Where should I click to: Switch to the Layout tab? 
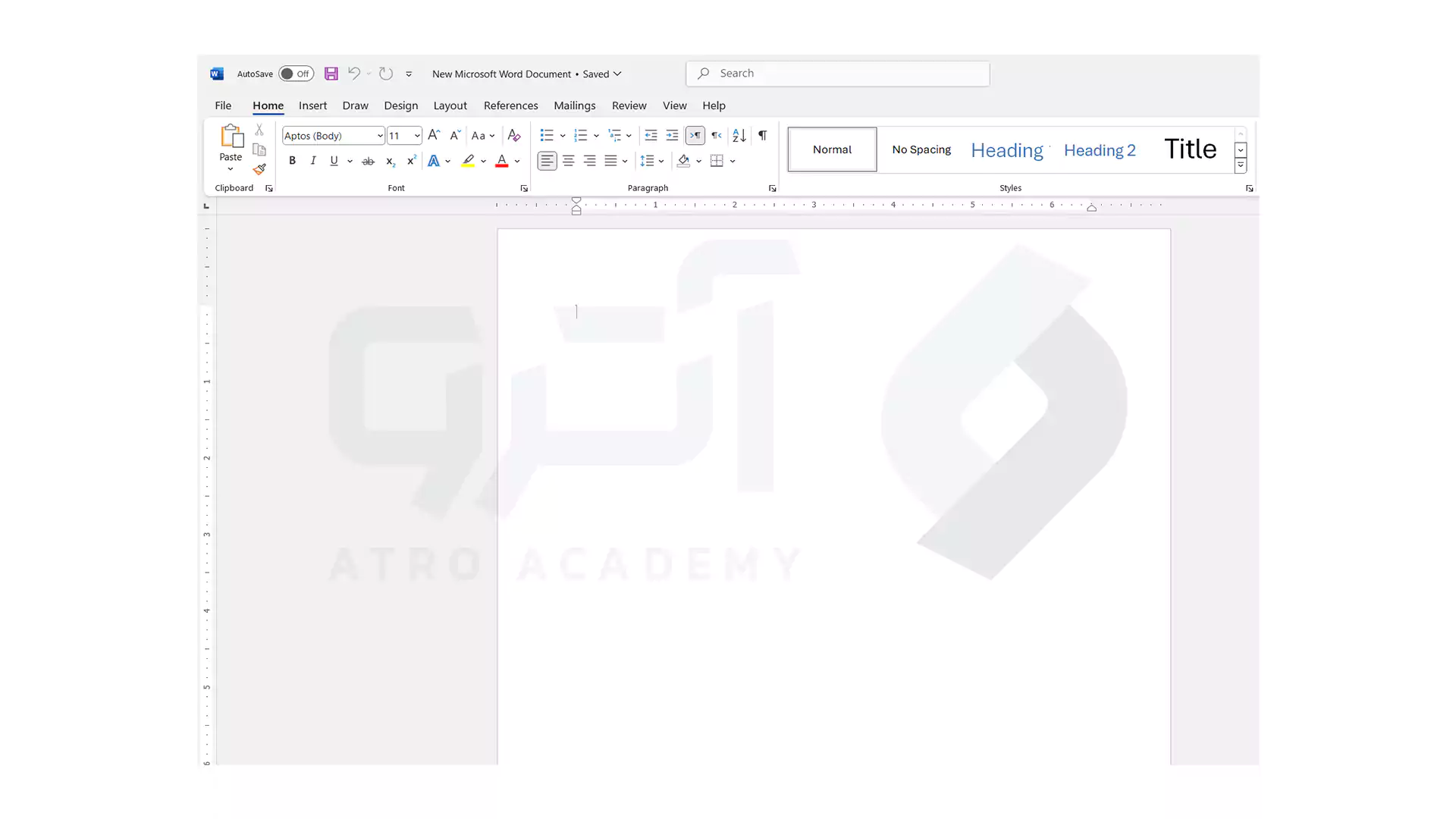pyautogui.click(x=450, y=105)
